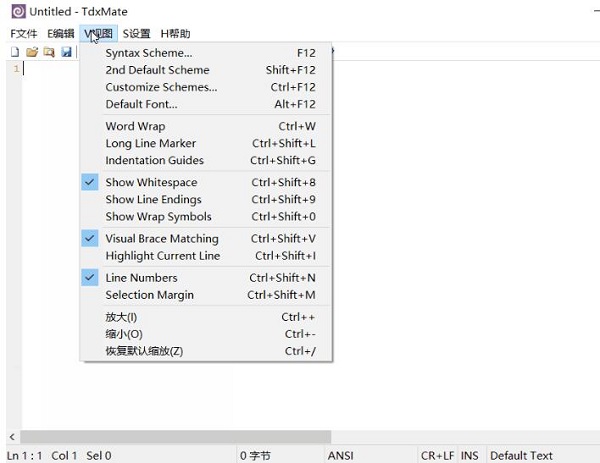Click the Browse file toolbar icon

click(x=49, y=52)
